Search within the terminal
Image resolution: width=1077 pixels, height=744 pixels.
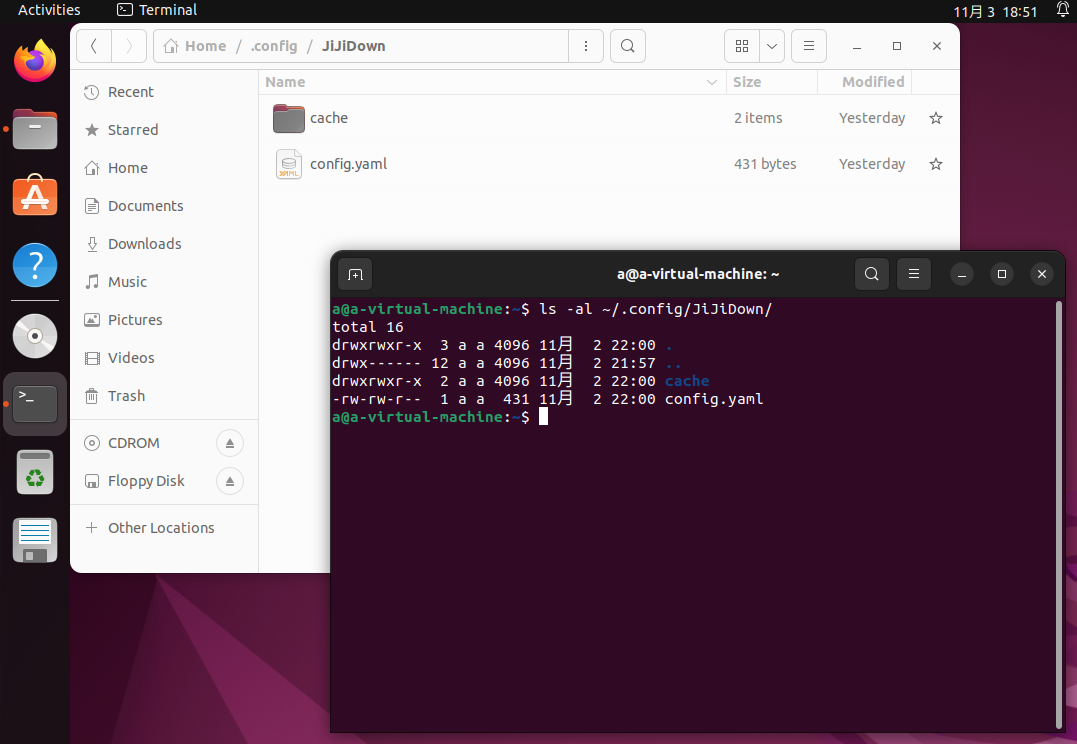click(872, 274)
